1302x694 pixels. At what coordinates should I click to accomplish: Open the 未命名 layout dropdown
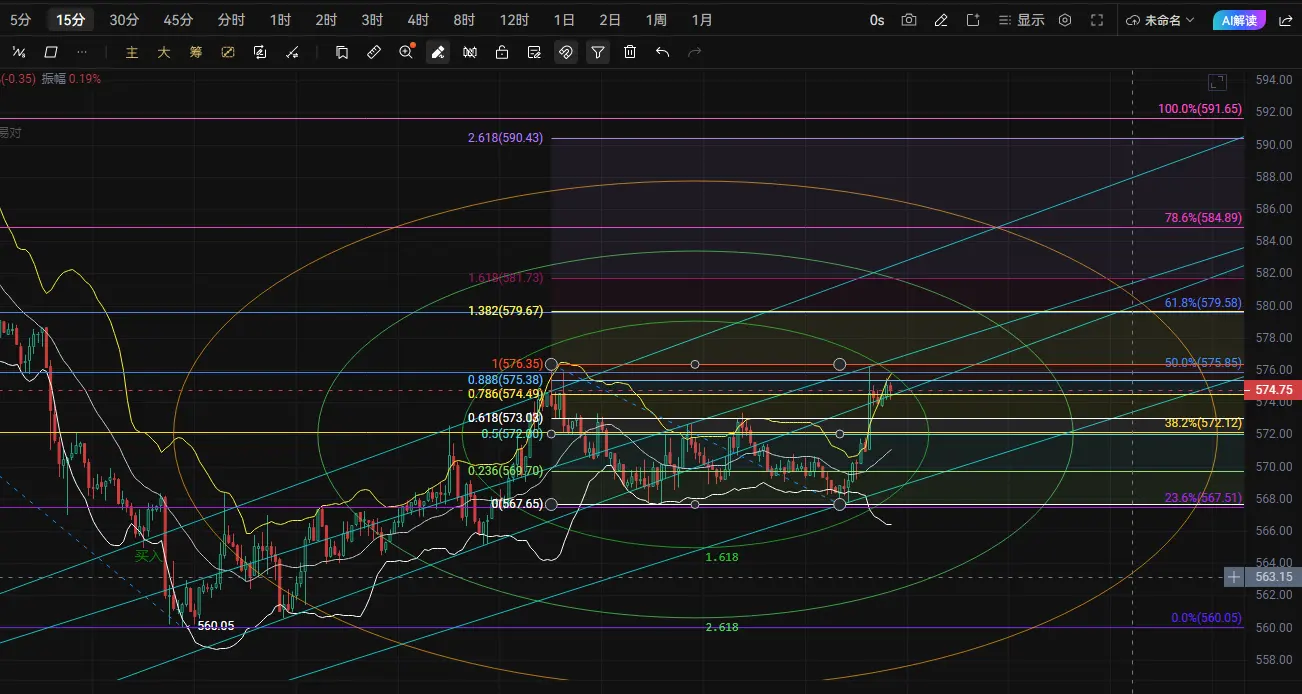[x=1159, y=20]
